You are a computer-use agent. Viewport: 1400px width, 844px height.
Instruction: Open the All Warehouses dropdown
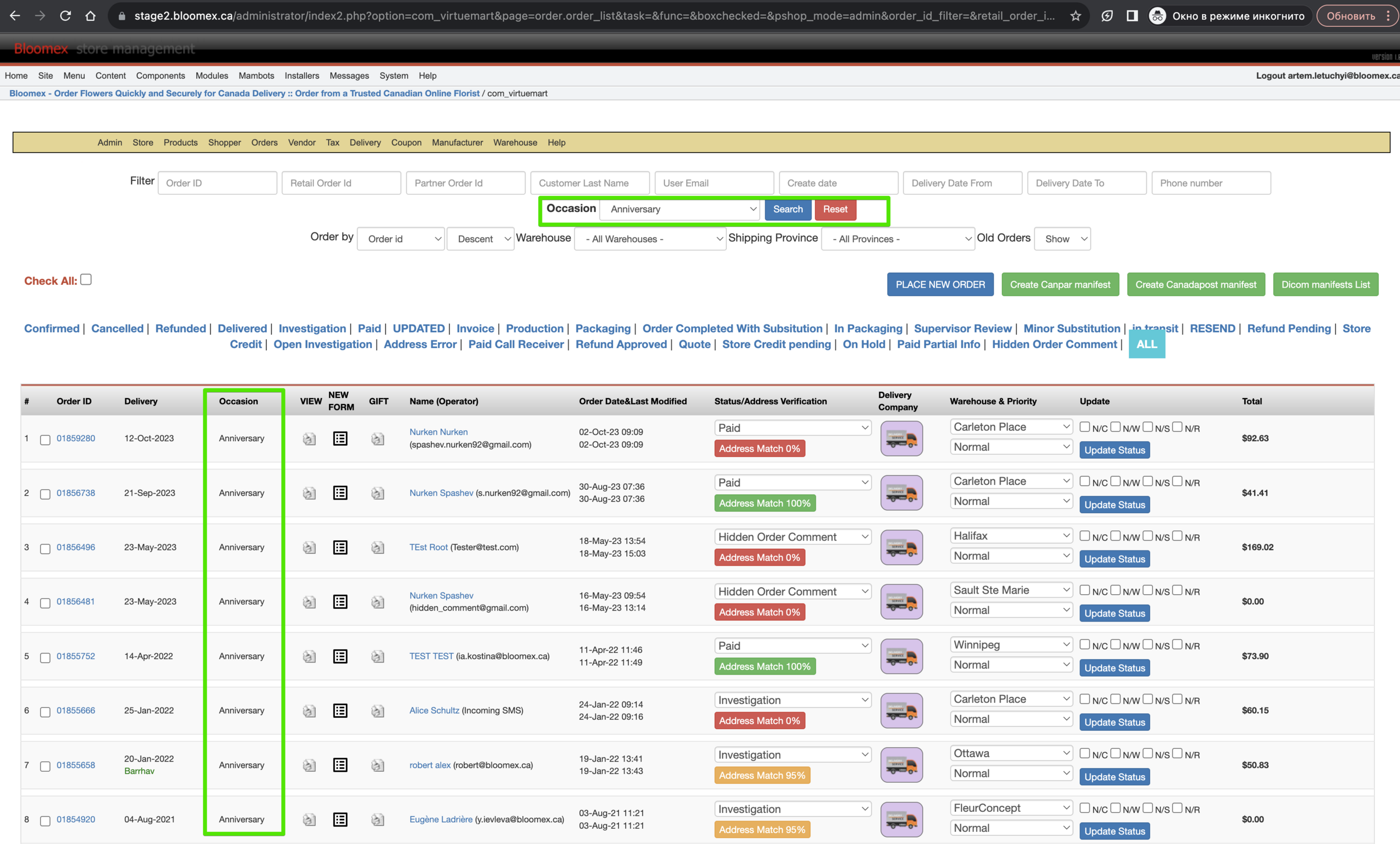pyautogui.click(x=650, y=238)
